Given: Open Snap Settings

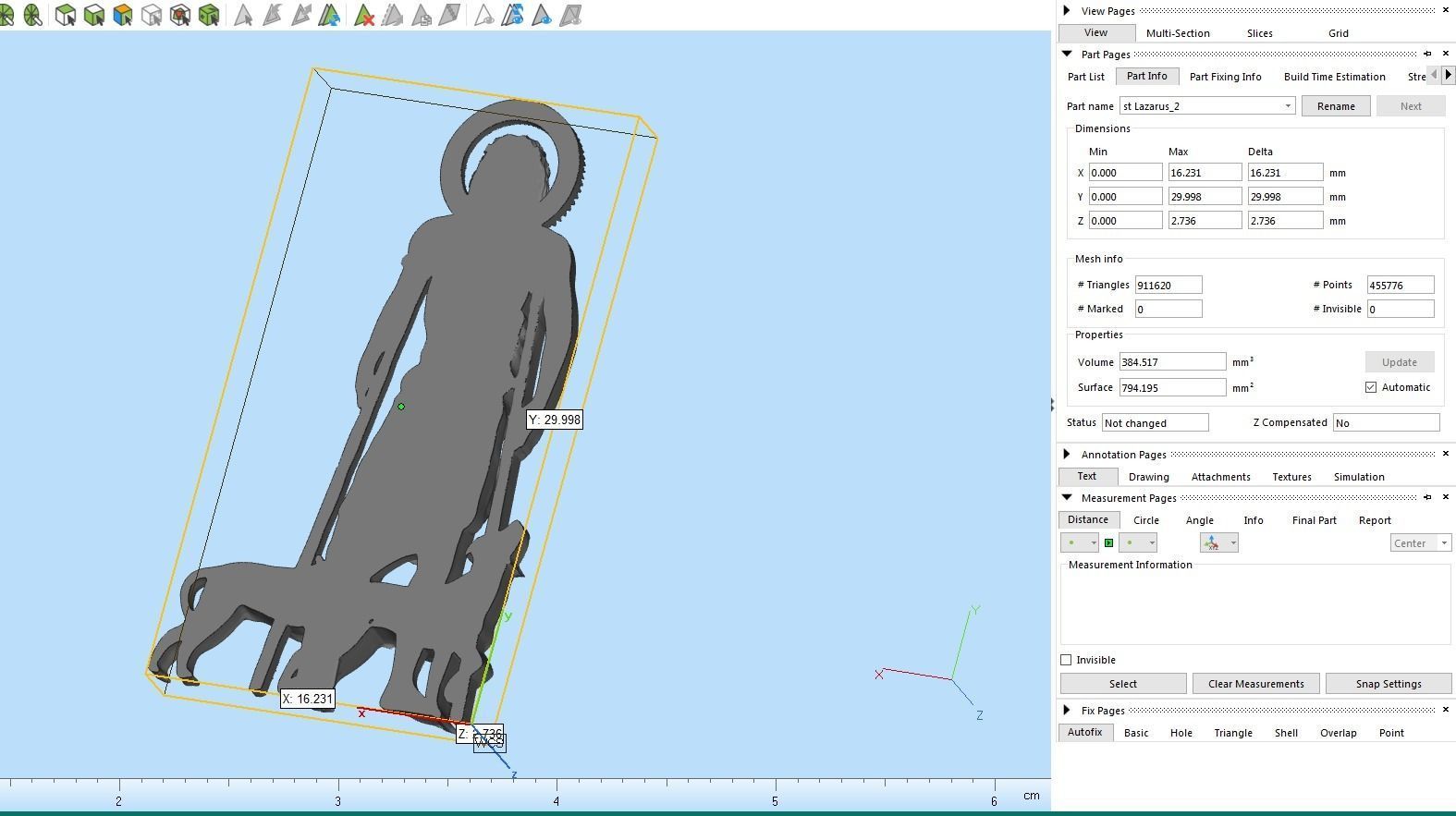Looking at the screenshot, I should point(1388,684).
